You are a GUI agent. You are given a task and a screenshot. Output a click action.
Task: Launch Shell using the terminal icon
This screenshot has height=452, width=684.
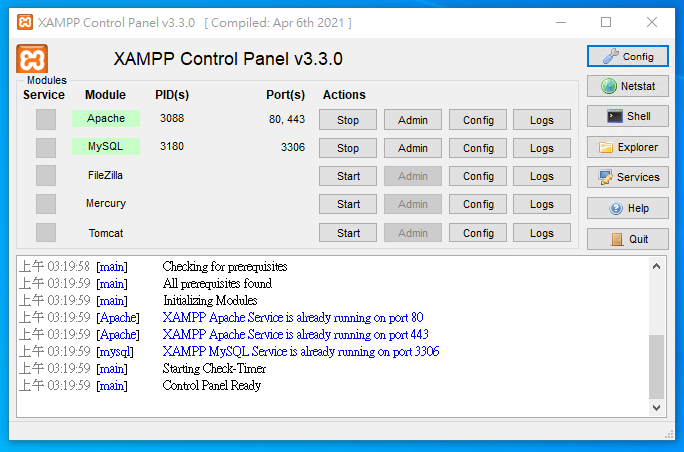(628, 117)
